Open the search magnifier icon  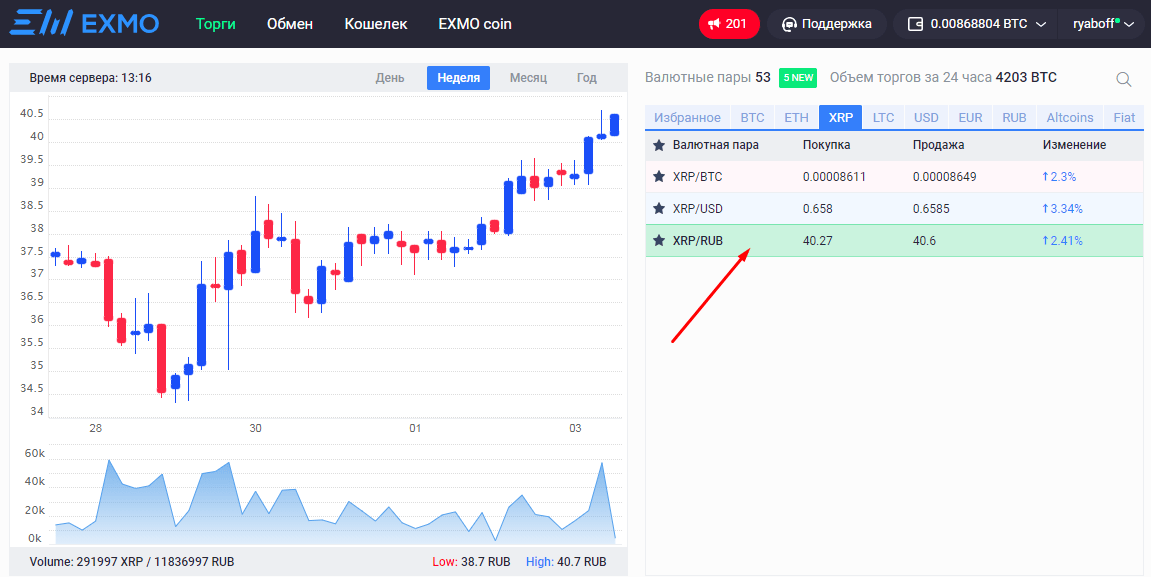1123,79
